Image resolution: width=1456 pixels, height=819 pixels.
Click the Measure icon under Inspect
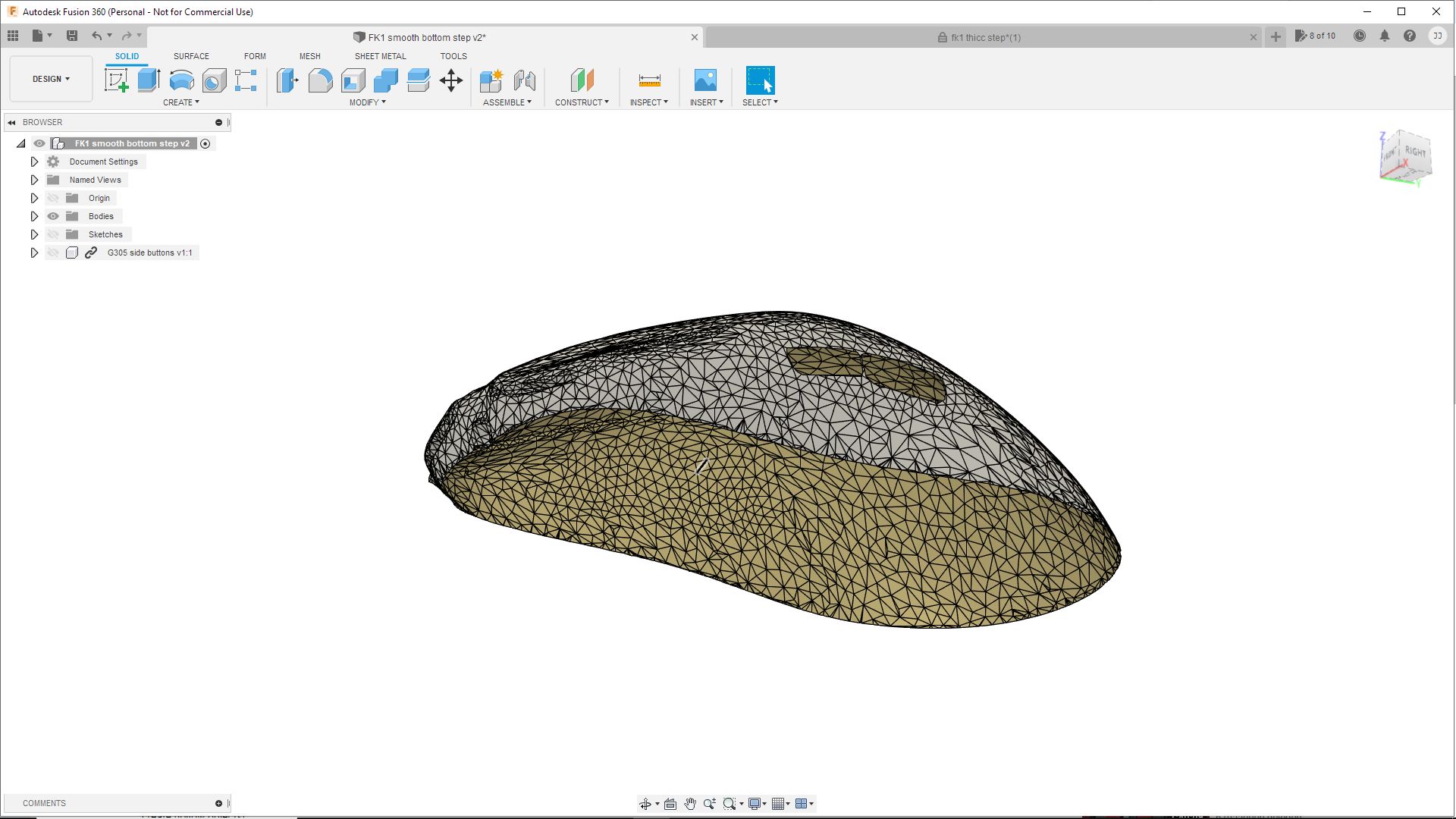(x=649, y=80)
